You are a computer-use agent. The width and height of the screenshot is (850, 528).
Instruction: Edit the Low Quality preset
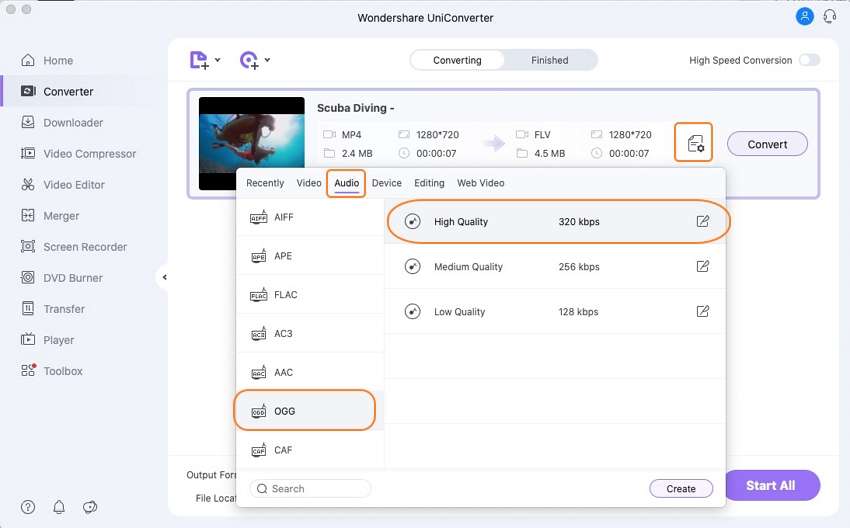(x=703, y=312)
